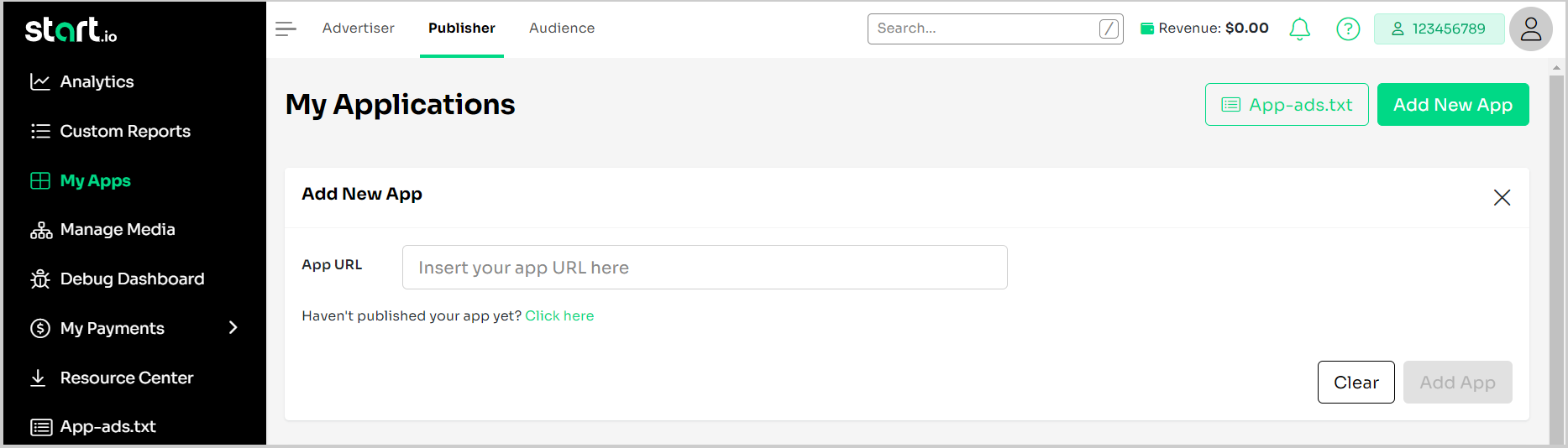This screenshot has width=1568, height=448.
Task: Open the account ID 123456789 dropdown
Action: (x=1439, y=29)
